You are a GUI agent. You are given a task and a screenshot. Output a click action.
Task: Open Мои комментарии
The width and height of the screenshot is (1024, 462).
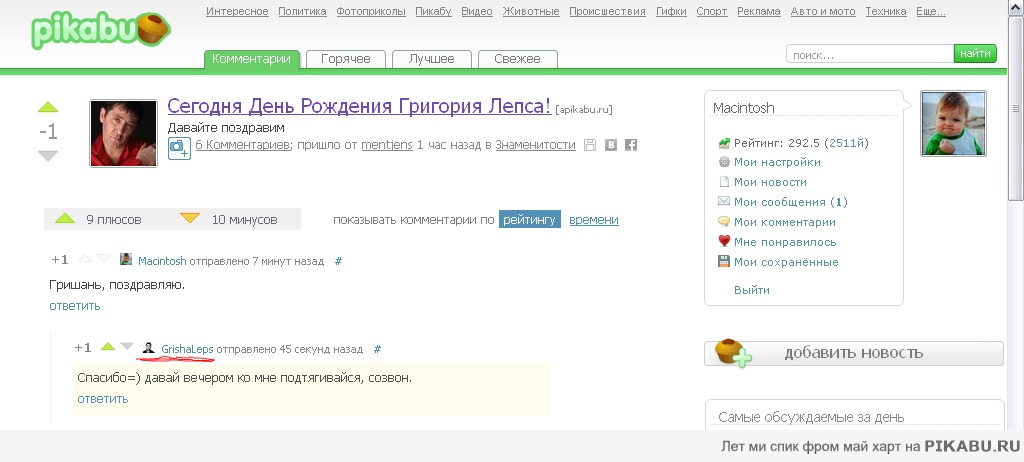coord(784,222)
